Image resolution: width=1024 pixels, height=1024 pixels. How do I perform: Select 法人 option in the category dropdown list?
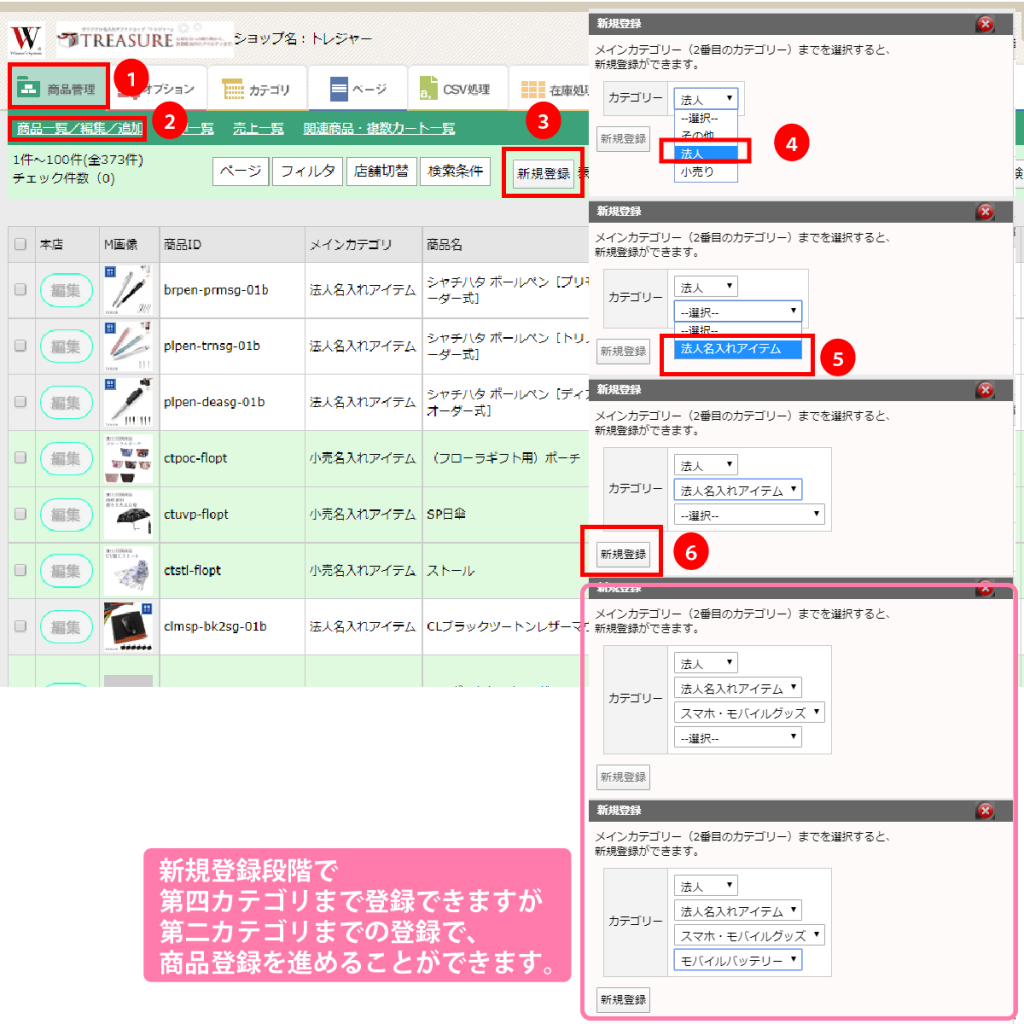pos(697,153)
